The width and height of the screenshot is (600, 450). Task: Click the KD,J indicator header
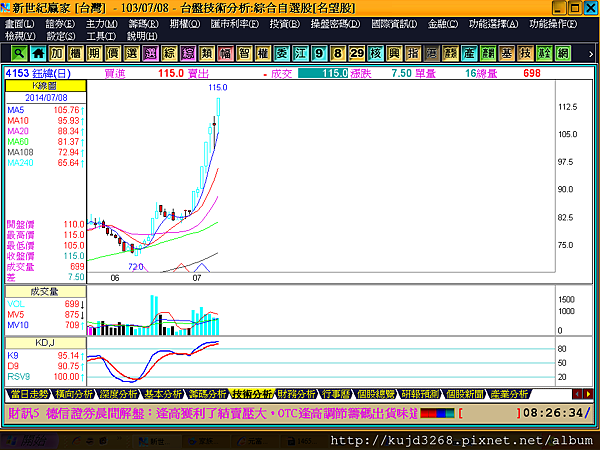tap(46, 343)
